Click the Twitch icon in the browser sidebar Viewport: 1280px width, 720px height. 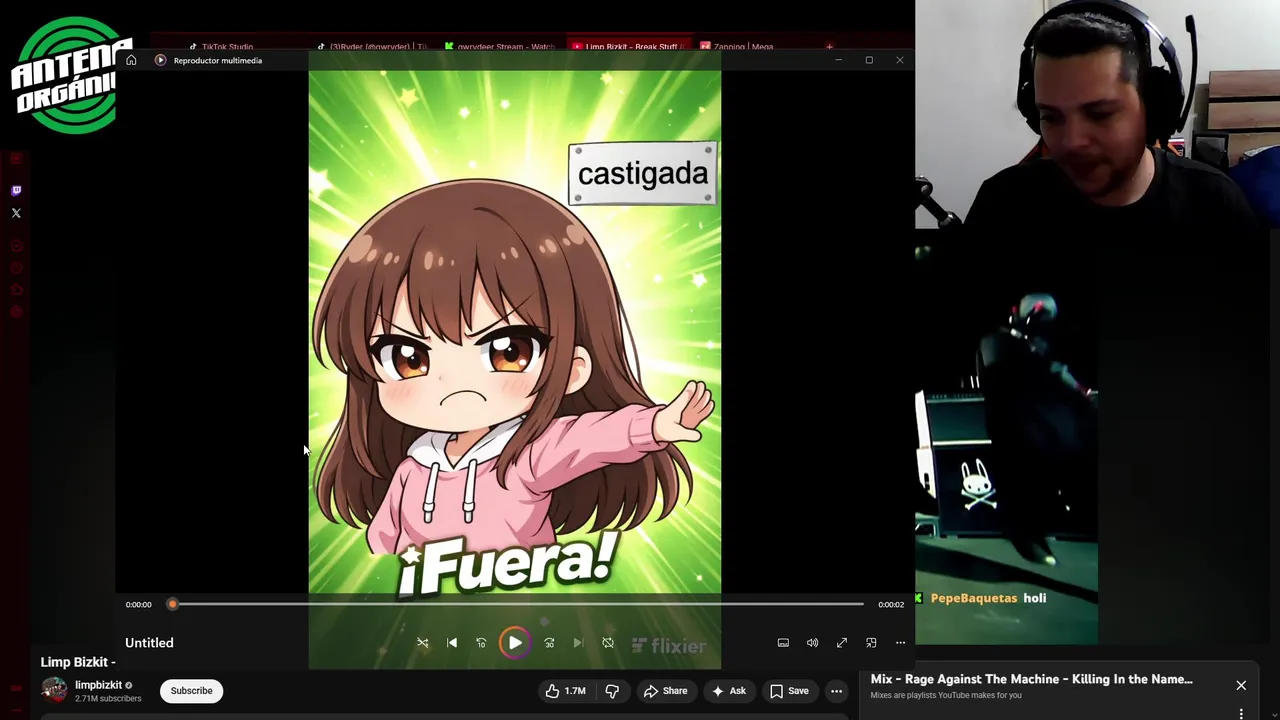click(16, 190)
